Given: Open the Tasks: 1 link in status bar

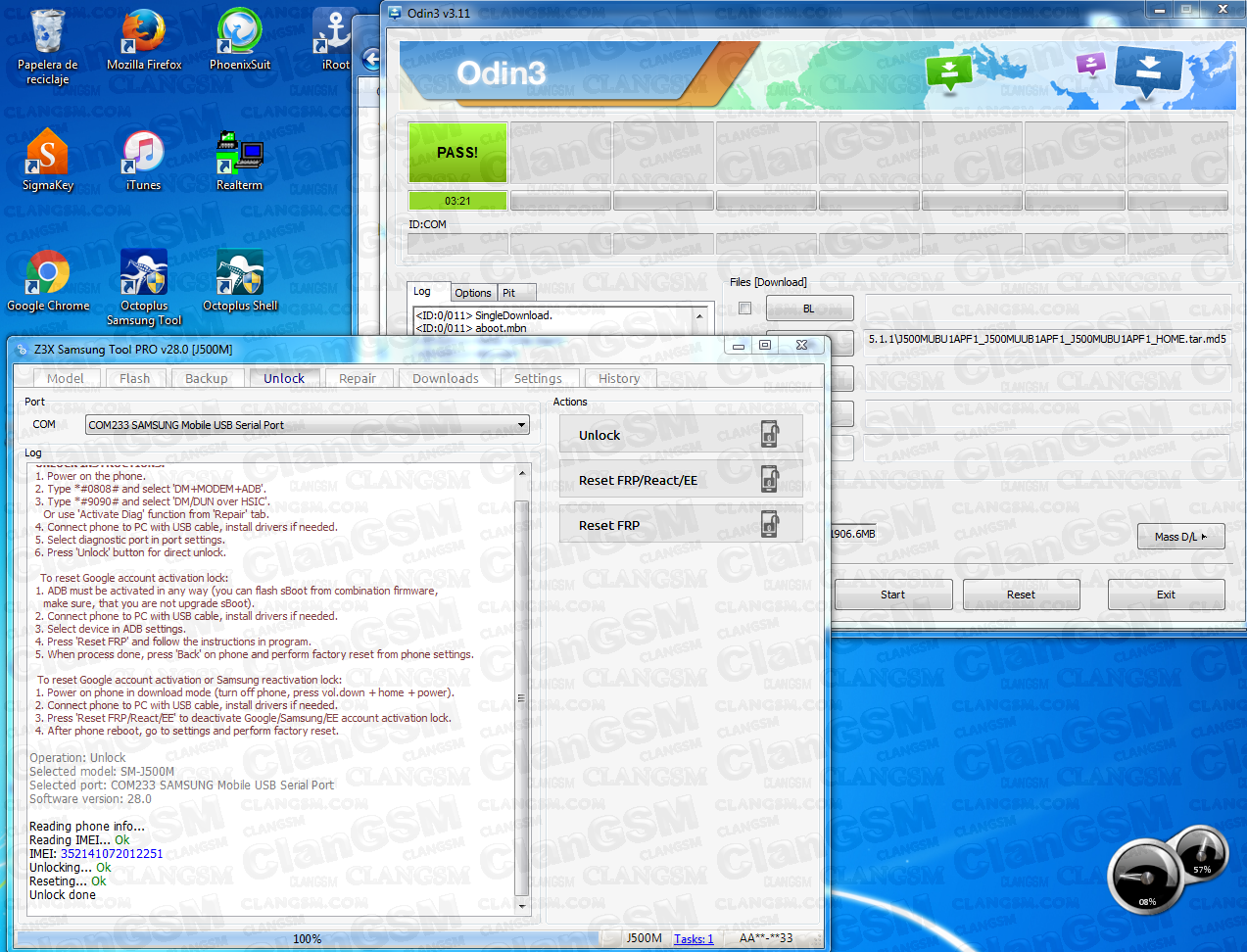Looking at the screenshot, I should [x=694, y=939].
